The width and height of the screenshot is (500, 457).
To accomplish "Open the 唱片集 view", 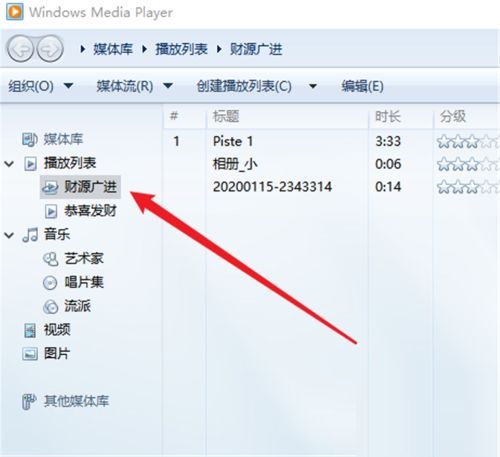I will [x=84, y=283].
